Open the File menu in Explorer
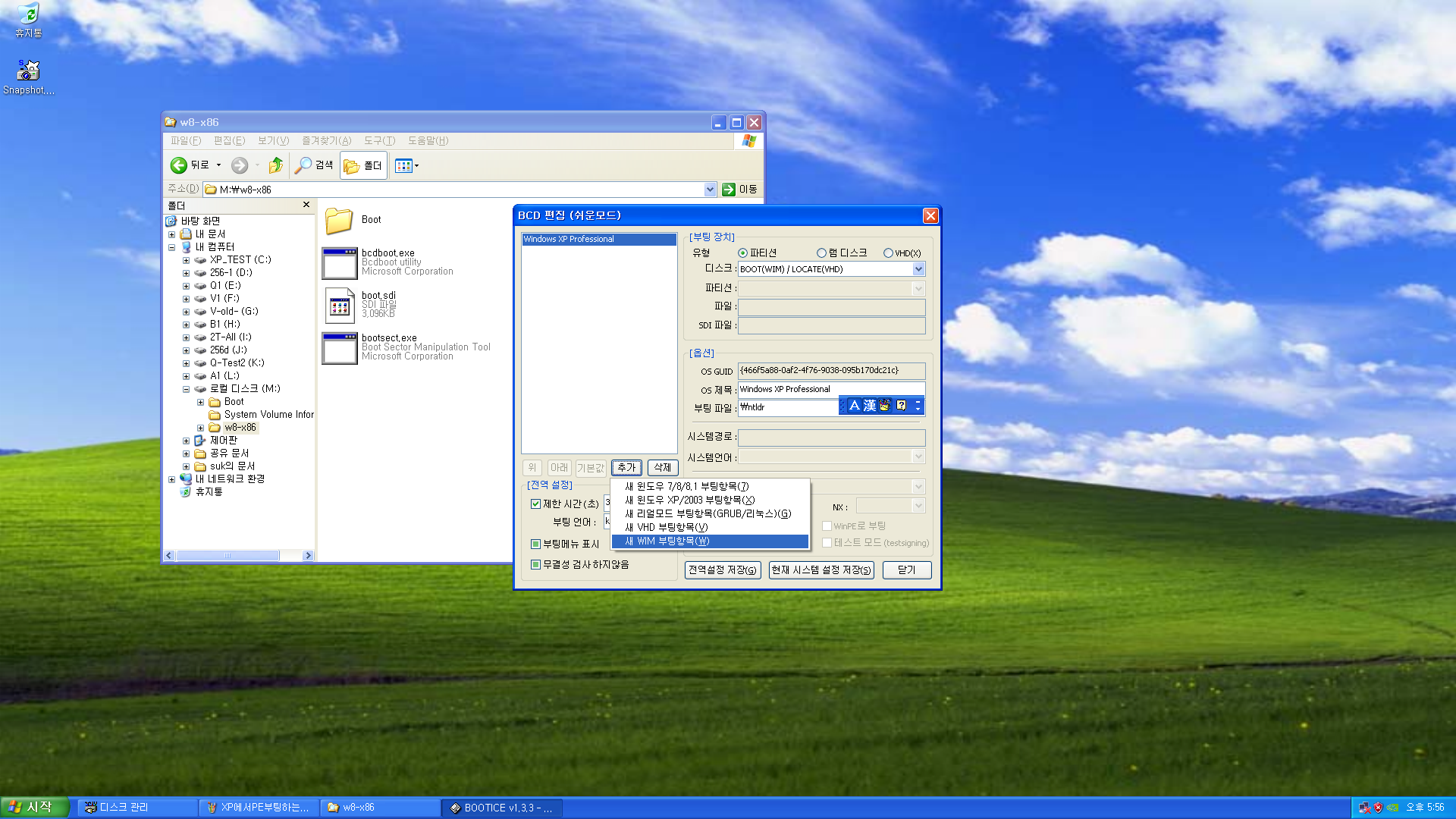The width and height of the screenshot is (1456, 819). click(x=186, y=141)
